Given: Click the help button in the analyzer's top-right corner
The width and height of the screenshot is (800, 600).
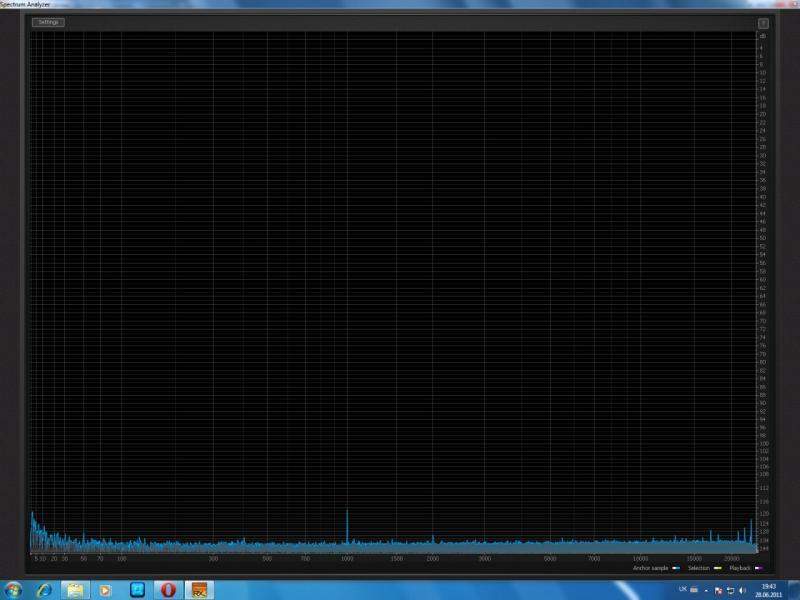Looking at the screenshot, I should point(763,23).
